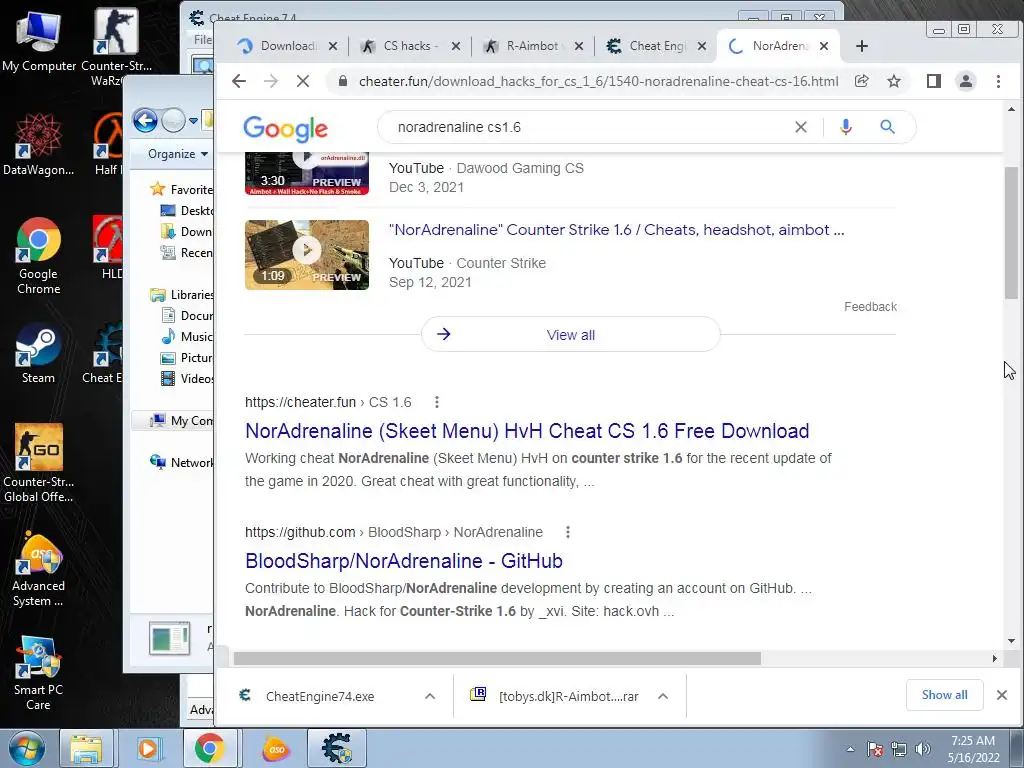Show hidden system tray icons

[850, 749]
